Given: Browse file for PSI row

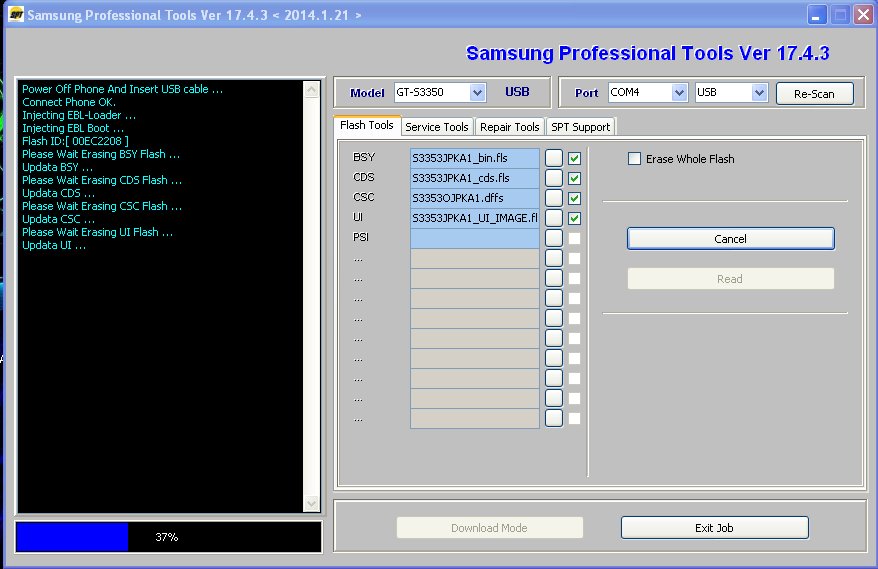Looking at the screenshot, I should pyautogui.click(x=554, y=238).
